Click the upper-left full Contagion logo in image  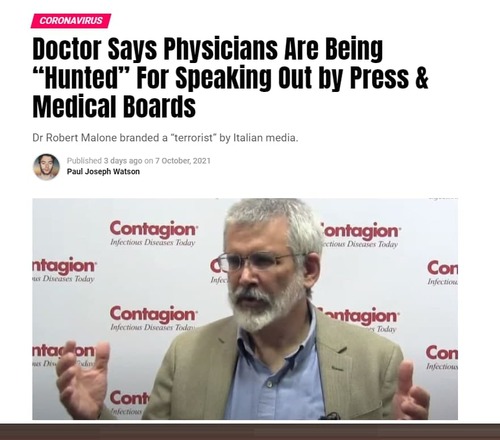coord(154,233)
